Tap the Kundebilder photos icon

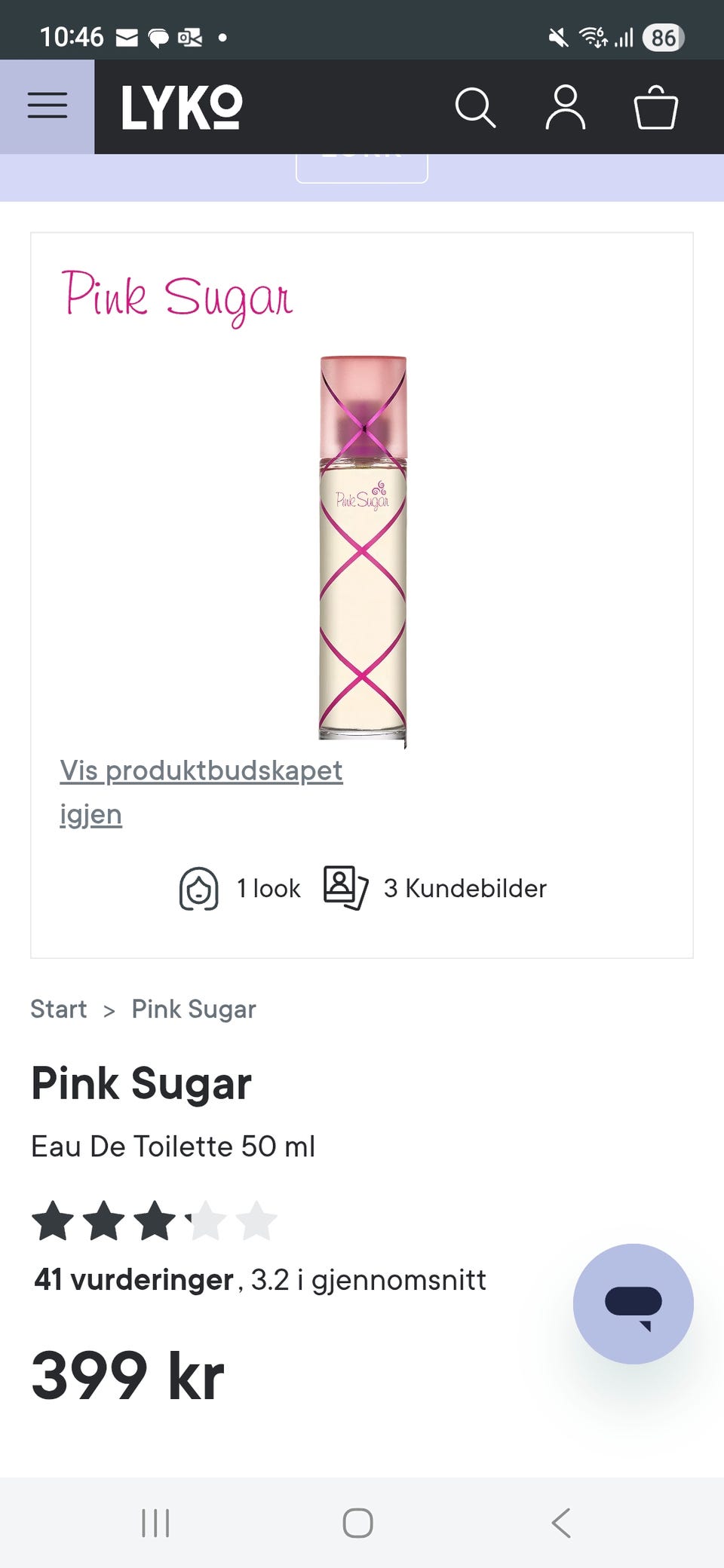[345, 887]
